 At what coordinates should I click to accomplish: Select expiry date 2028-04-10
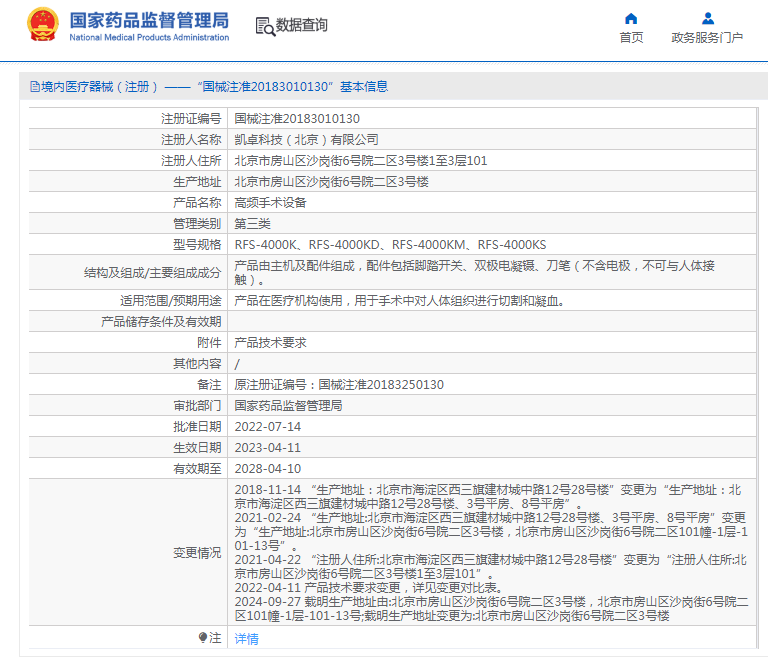point(267,469)
